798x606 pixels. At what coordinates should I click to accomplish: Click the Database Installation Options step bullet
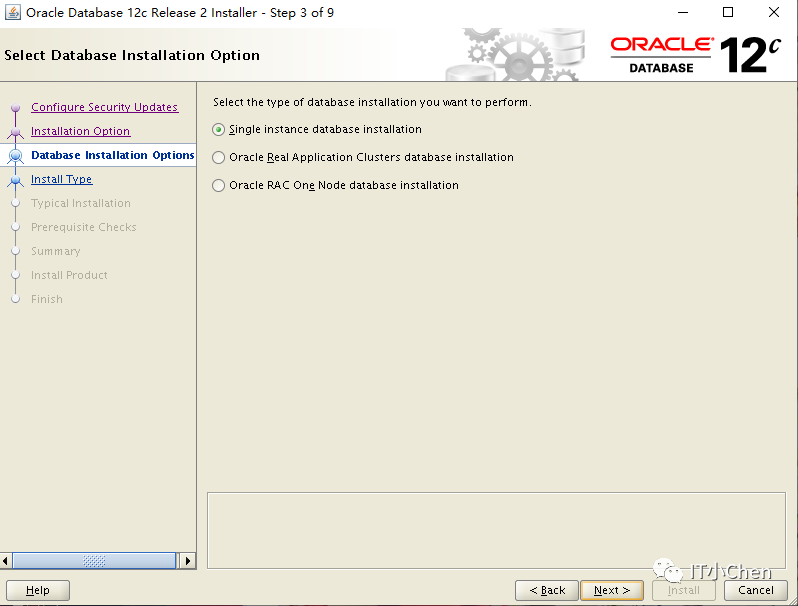(x=15, y=156)
